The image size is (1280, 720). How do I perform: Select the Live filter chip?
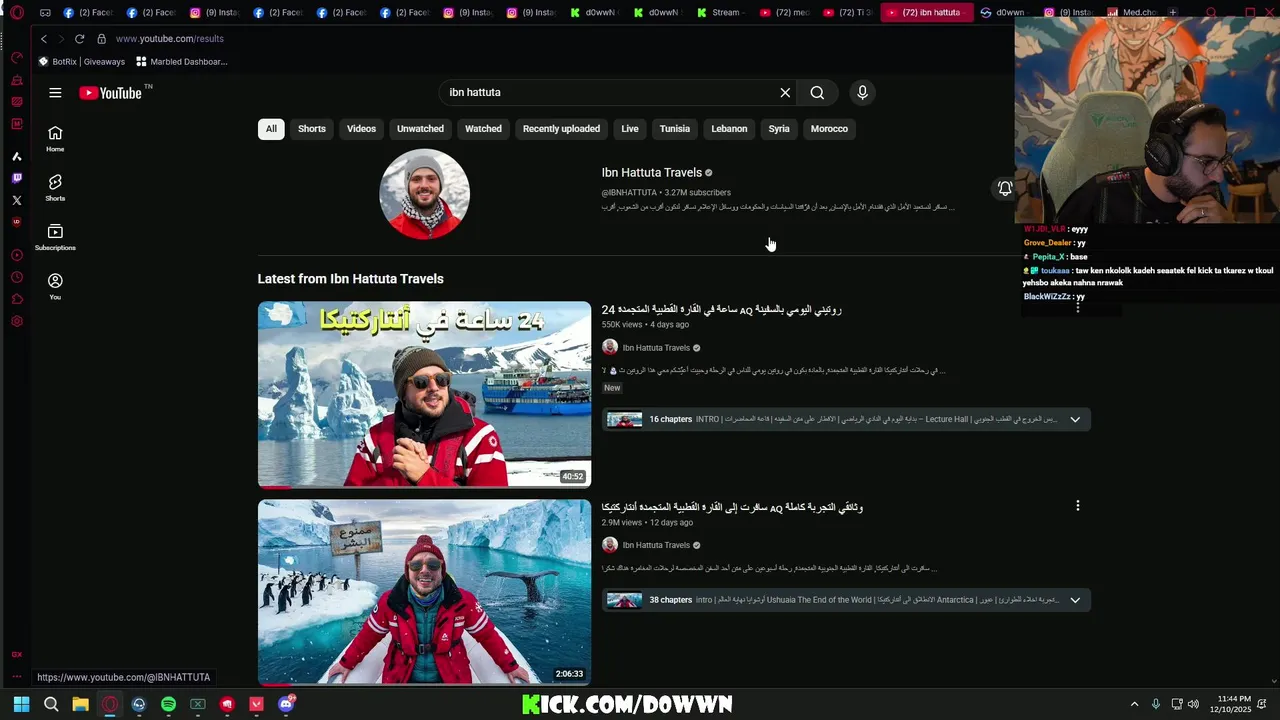pyautogui.click(x=630, y=129)
